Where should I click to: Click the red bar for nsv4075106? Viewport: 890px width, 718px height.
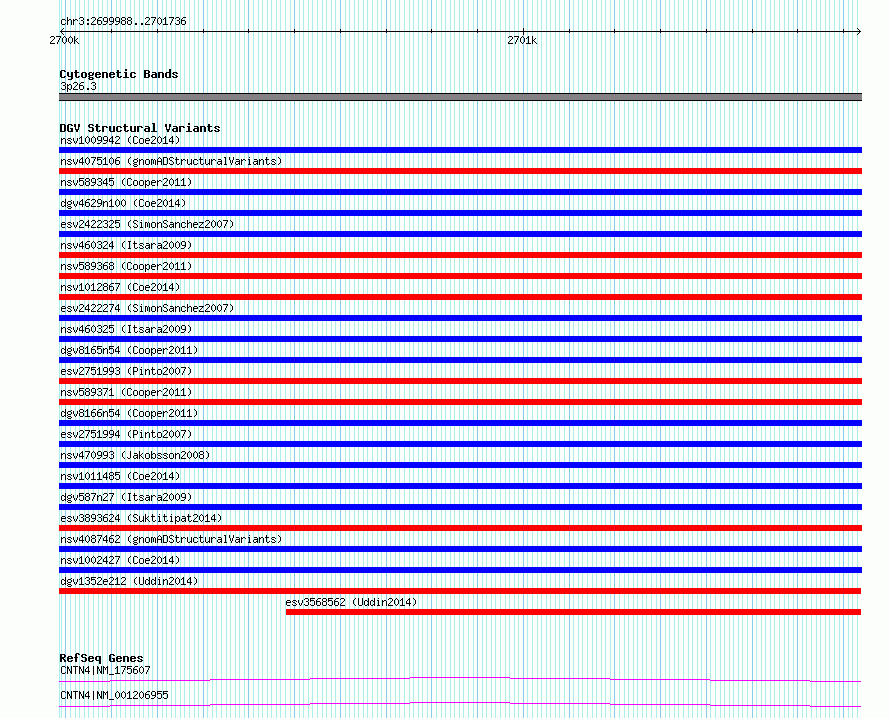(460, 171)
